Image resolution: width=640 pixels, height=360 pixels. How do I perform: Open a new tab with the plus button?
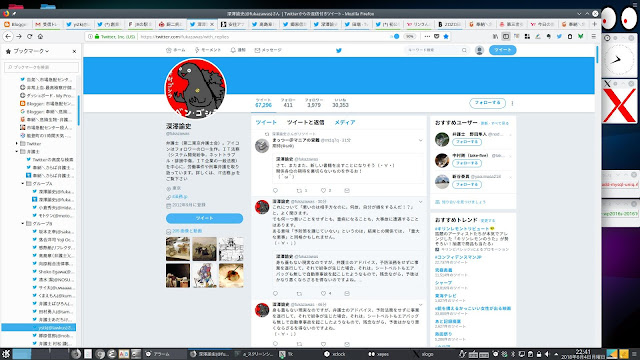pyautogui.click(x=594, y=24)
